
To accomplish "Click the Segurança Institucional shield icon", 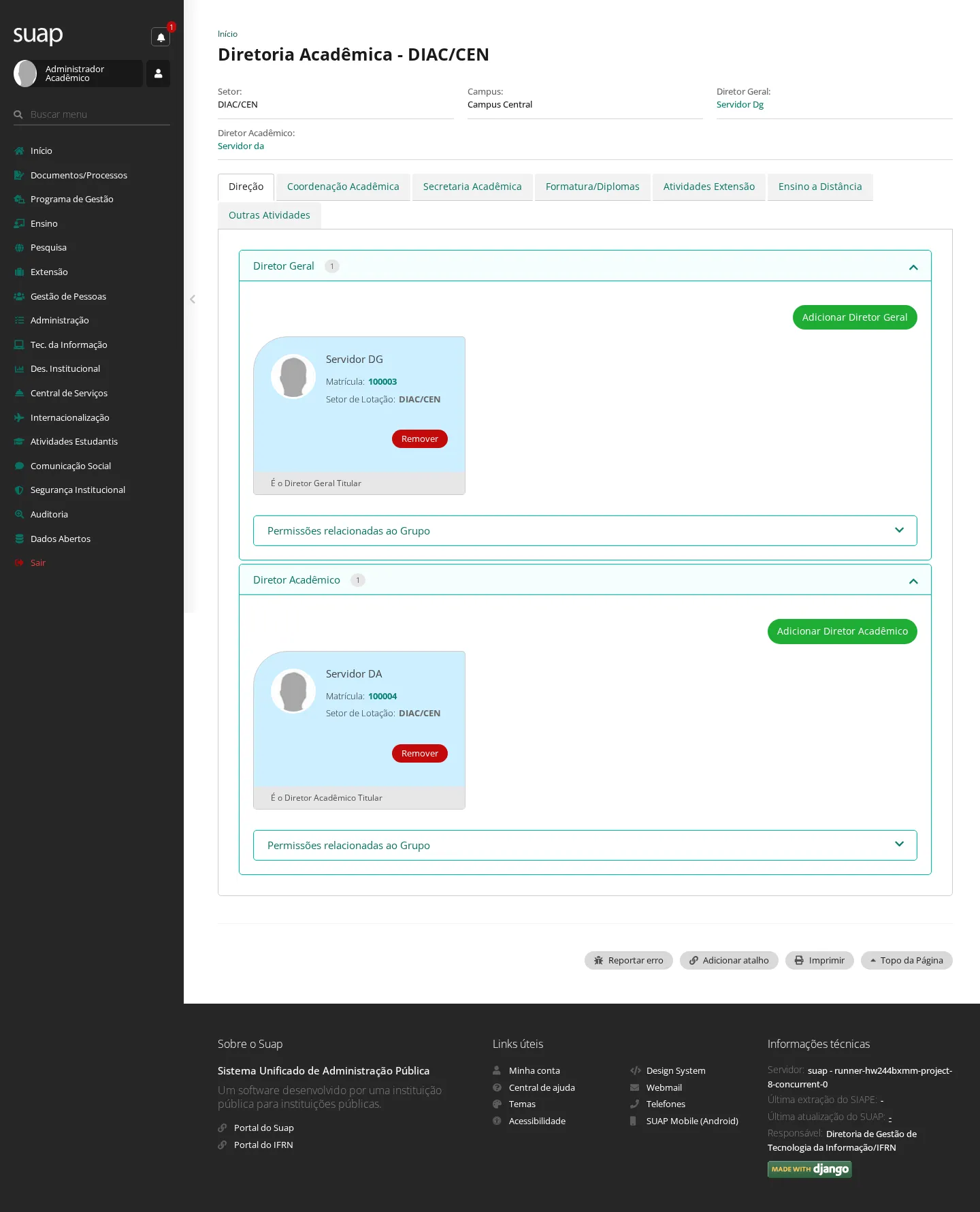I will click(x=19, y=490).
